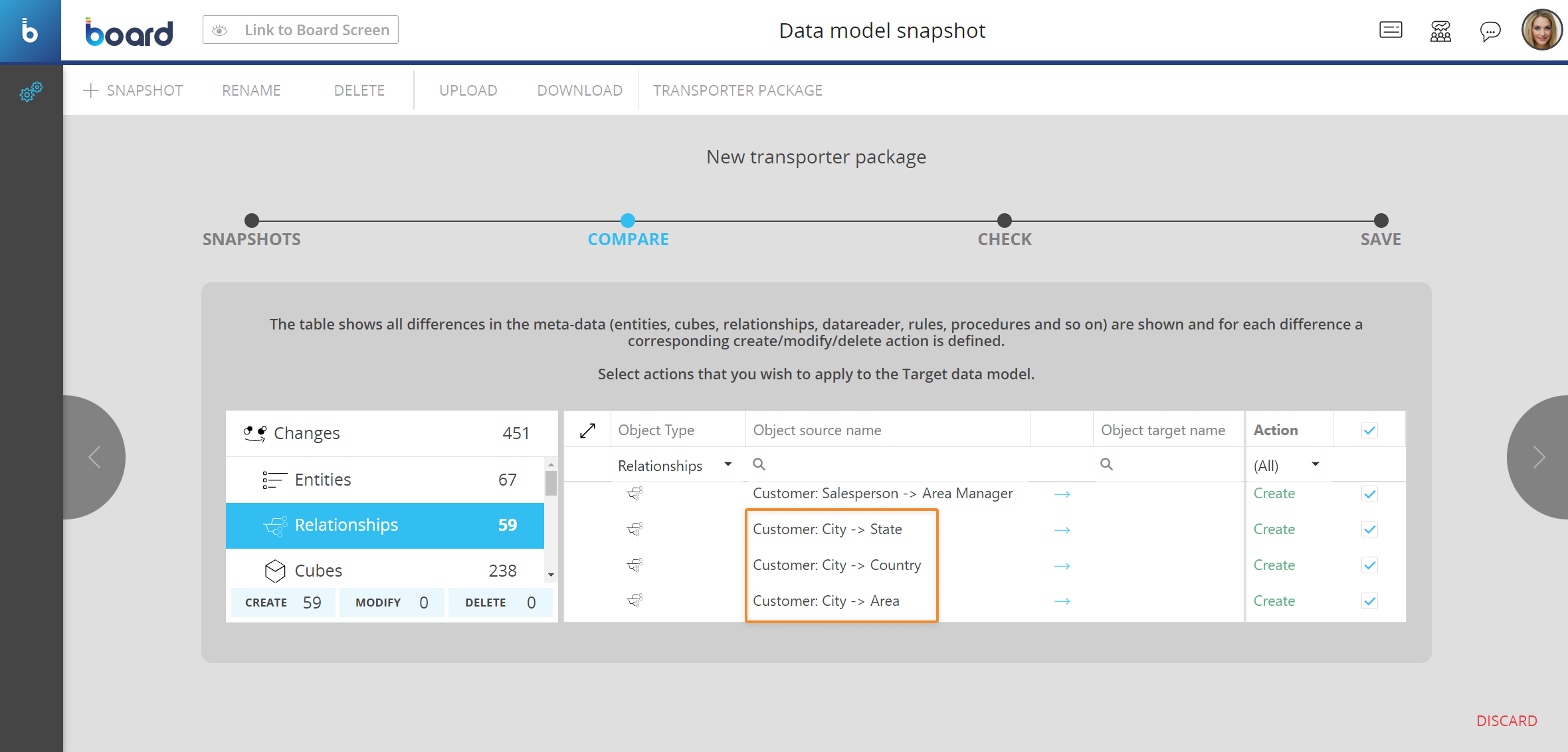Image resolution: width=1568 pixels, height=752 pixels.
Task: Toggle the select-all checkbox in the Action header
Action: (1369, 430)
